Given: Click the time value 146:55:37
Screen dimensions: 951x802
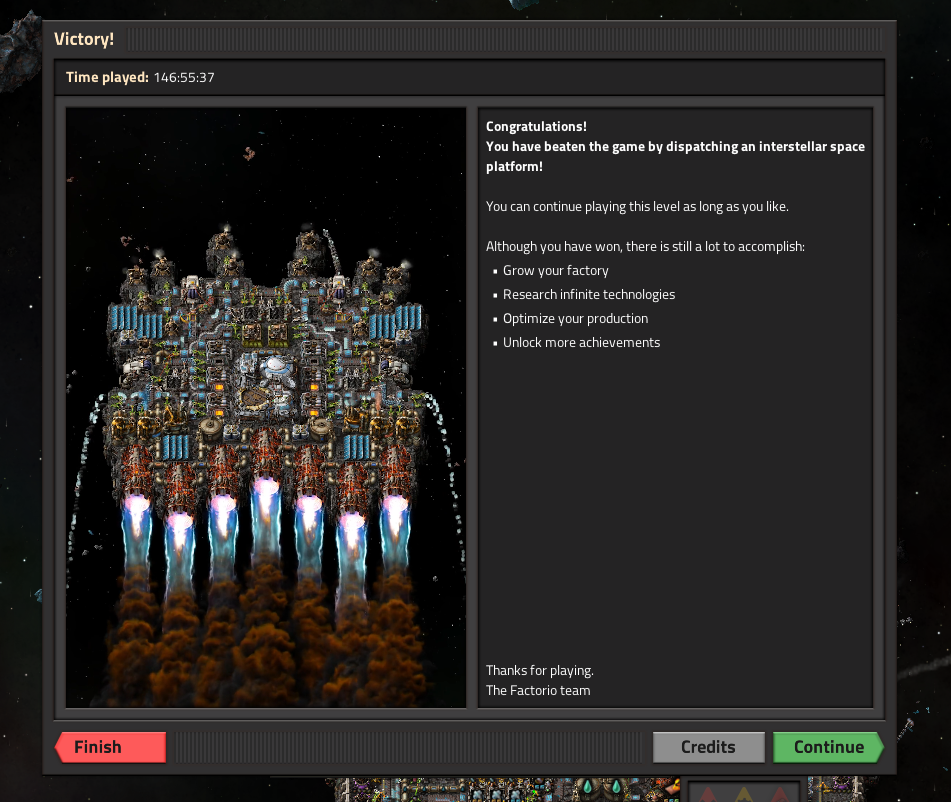Looking at the screenshot, I should tap(184, 78).
